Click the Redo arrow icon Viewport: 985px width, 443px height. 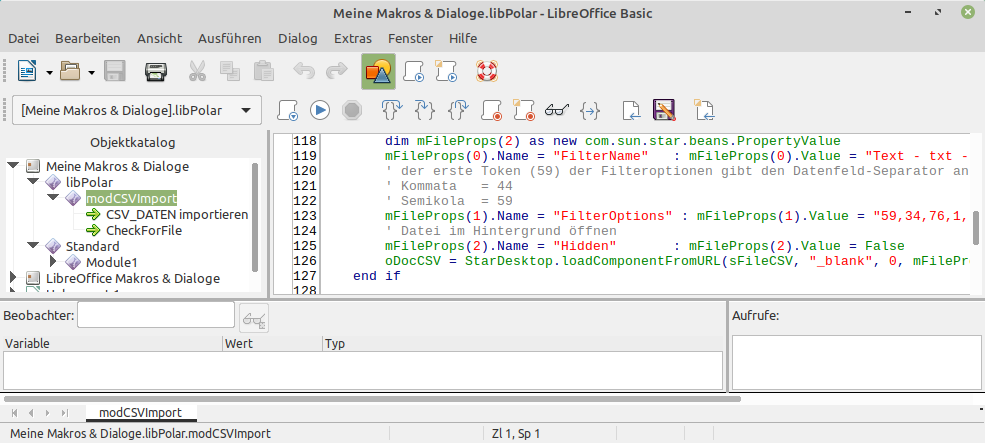tap(337, 72)
